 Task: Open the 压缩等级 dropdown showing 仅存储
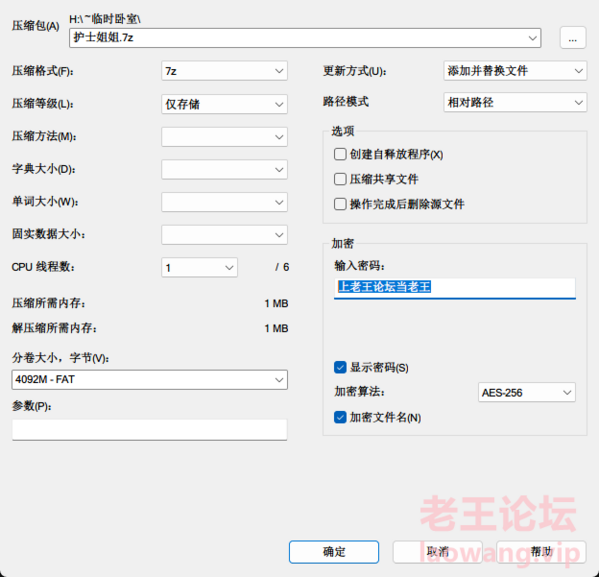point(224,104)
